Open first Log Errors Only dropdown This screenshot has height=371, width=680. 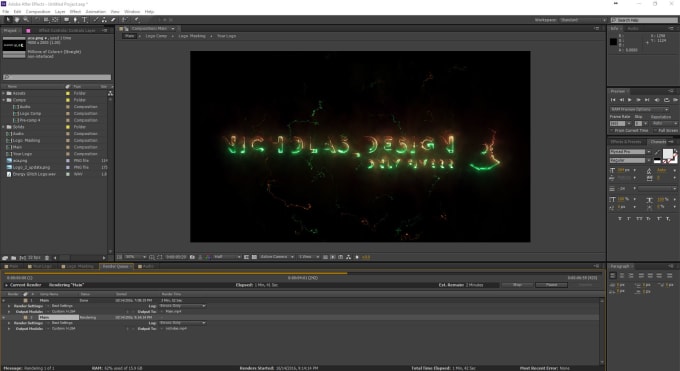click(182, 306)
